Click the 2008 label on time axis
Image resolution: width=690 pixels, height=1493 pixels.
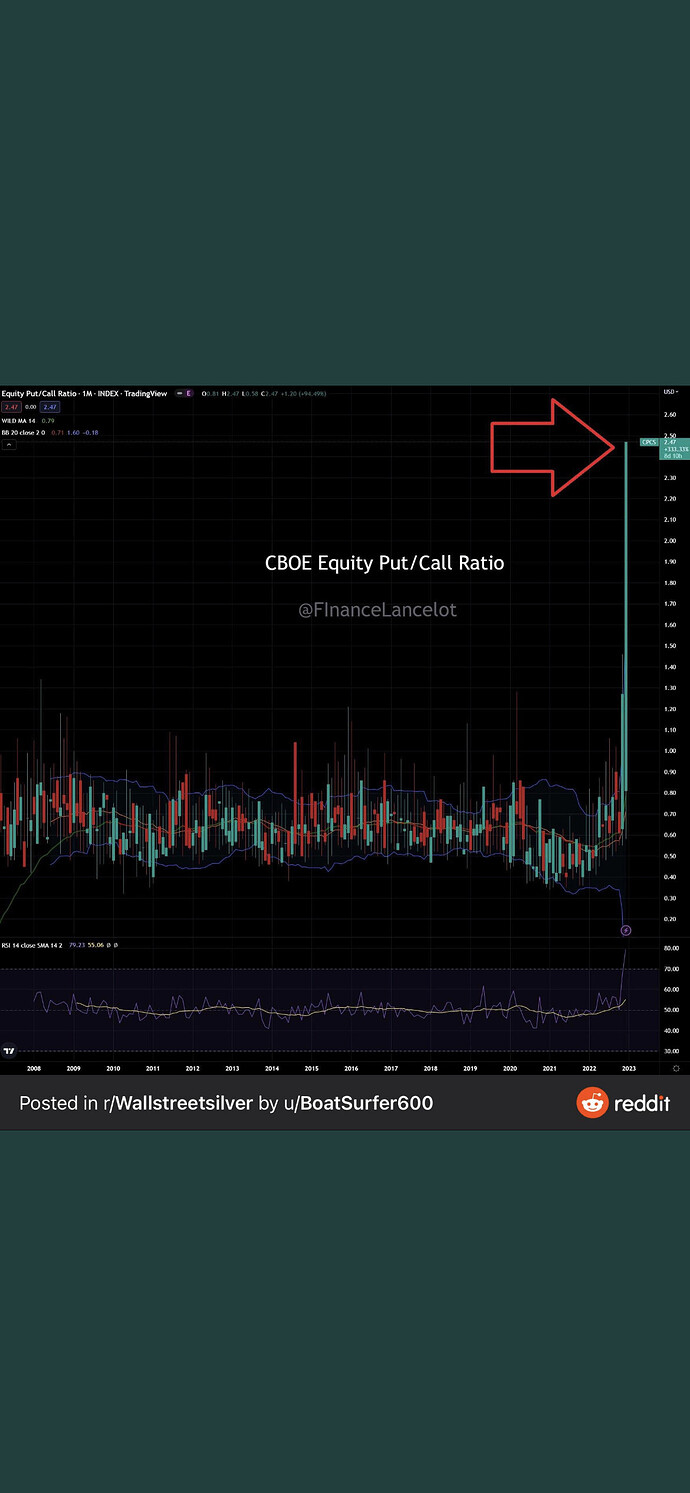click(33, 1068)
